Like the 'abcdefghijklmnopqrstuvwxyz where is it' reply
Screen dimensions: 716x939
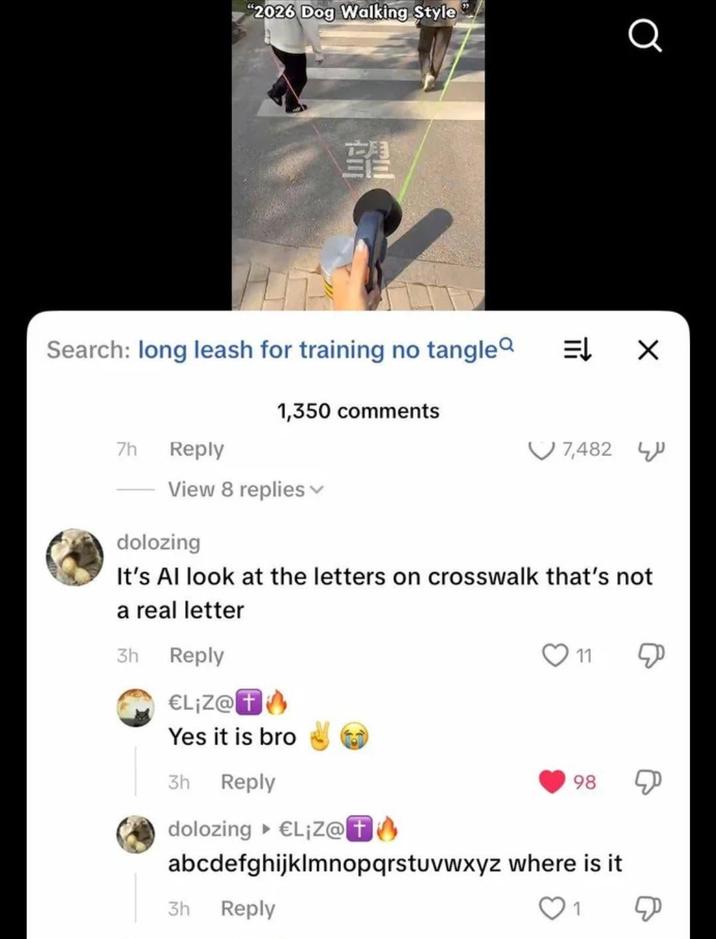551,908
